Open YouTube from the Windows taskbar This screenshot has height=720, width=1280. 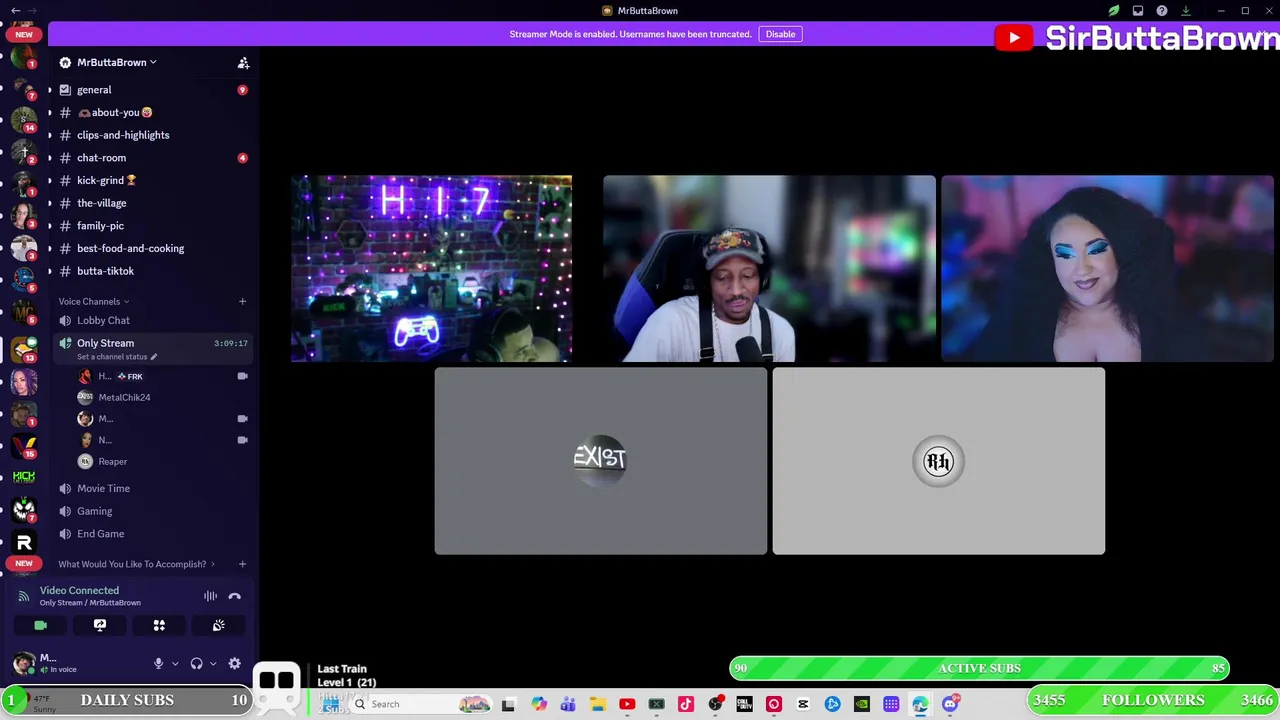(x=627, y=704)
